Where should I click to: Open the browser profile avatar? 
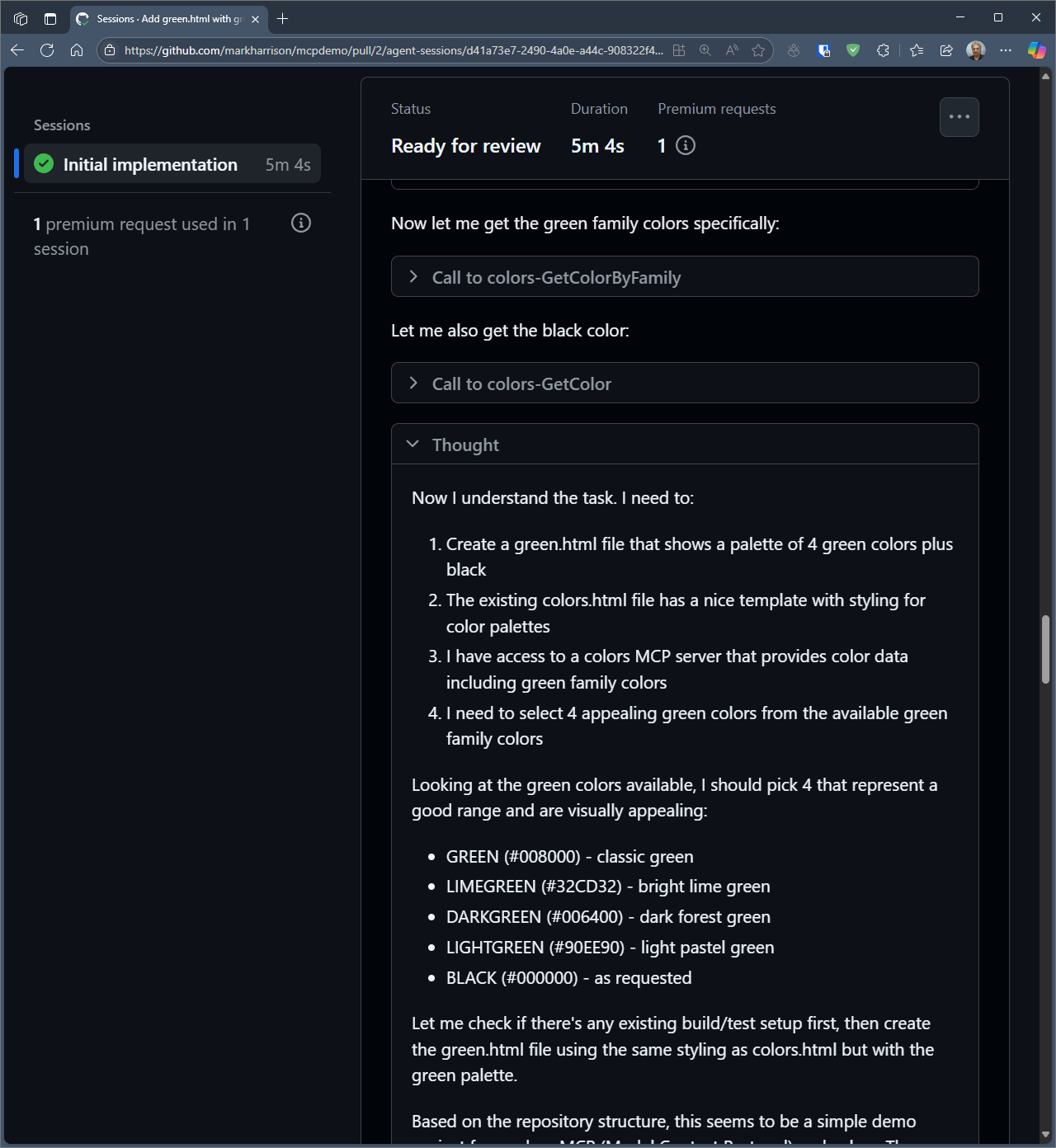tap(976, 50)
